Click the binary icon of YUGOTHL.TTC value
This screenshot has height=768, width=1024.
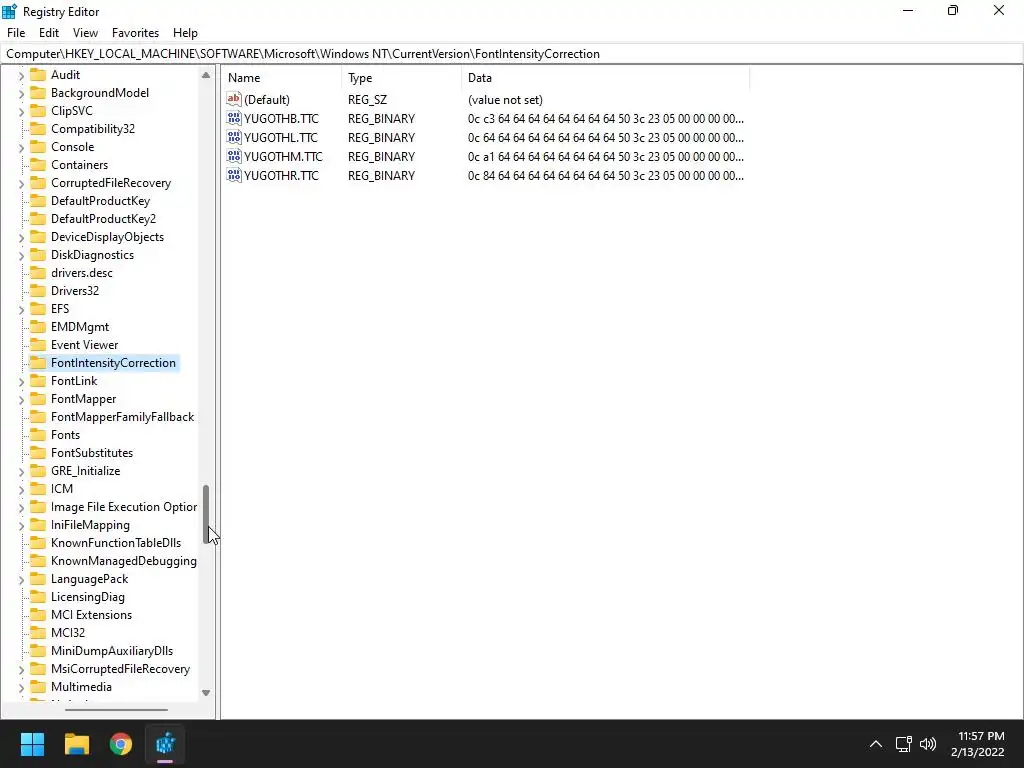(234, 137)
